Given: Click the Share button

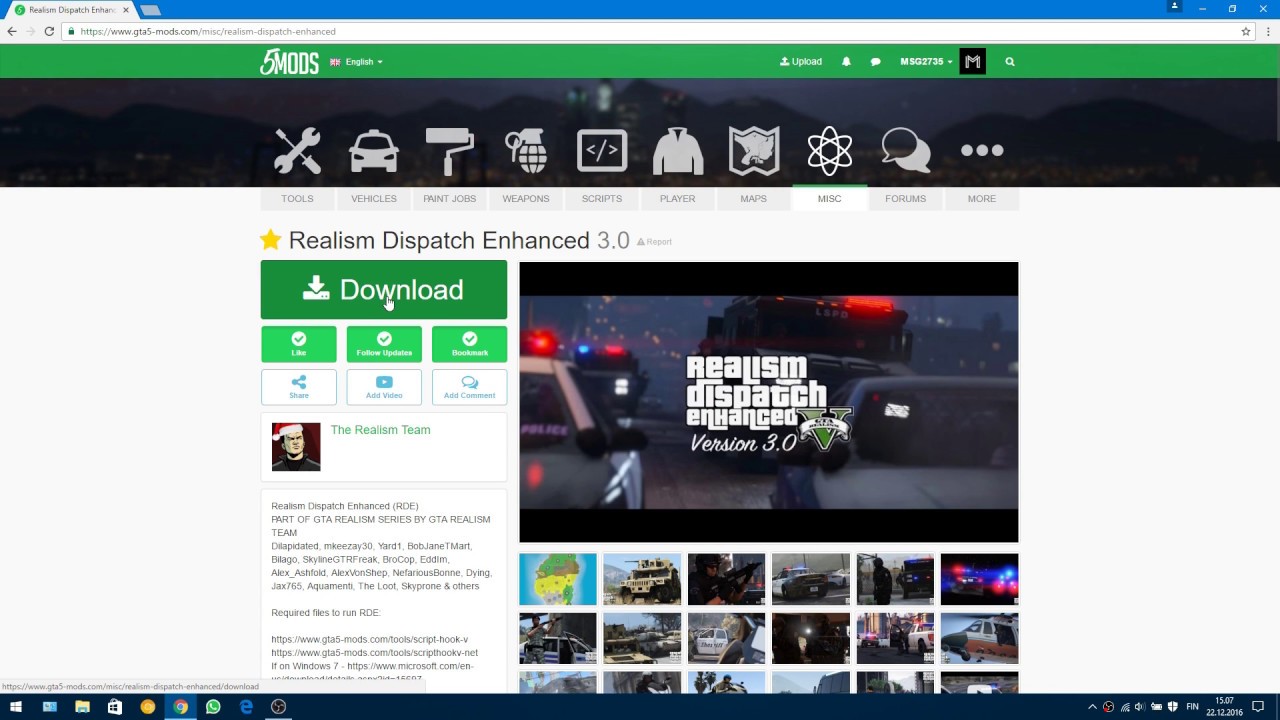Looking at the screenshot, I should [299, 387].
